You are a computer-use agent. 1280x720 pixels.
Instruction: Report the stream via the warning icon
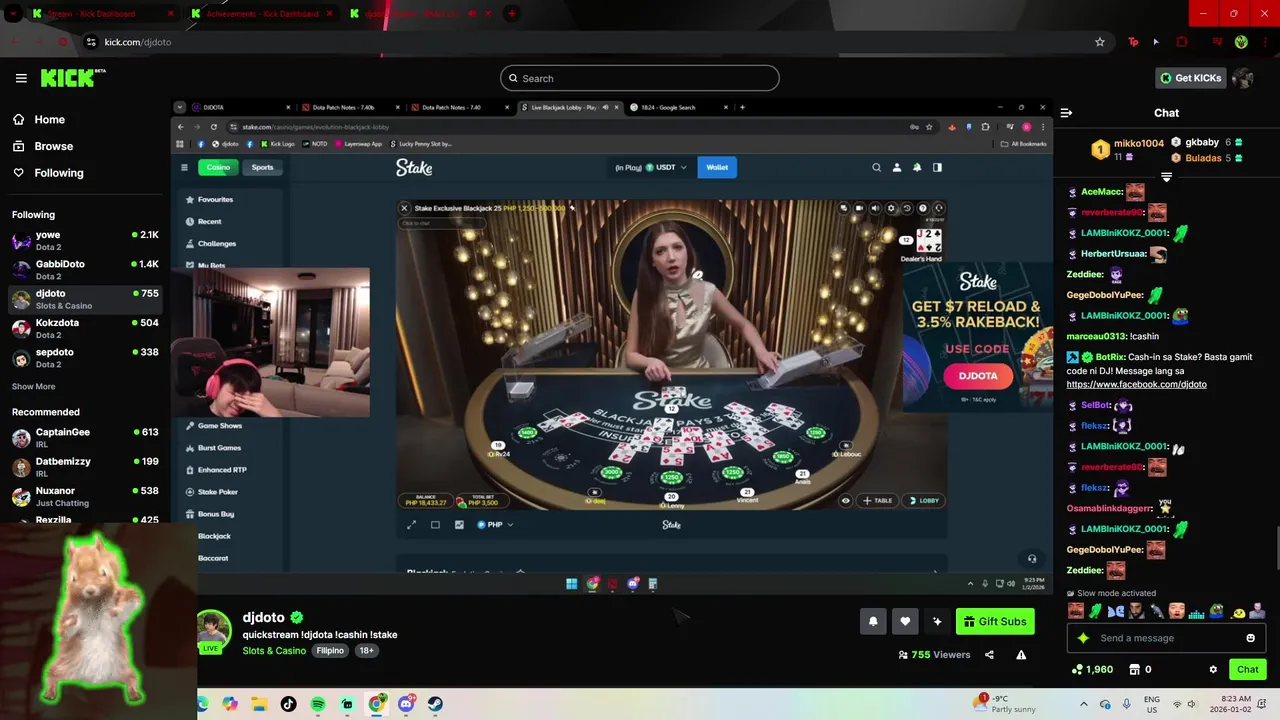pyautogui.click(x=1021, y=655)
